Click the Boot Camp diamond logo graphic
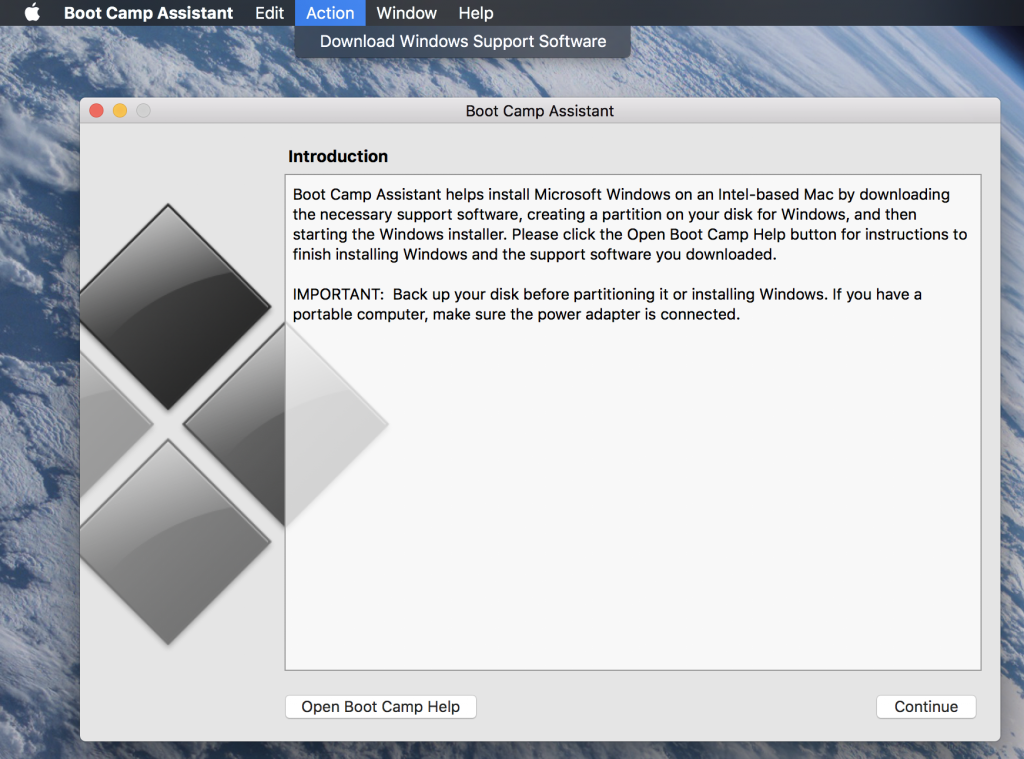Image resolution: width=1024 pixels, height=759 pixels. pos(234,425)
